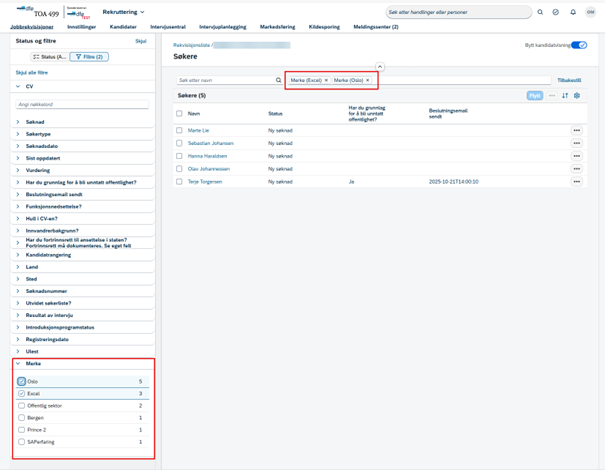Open notifications bell icon

pos(573,12)
